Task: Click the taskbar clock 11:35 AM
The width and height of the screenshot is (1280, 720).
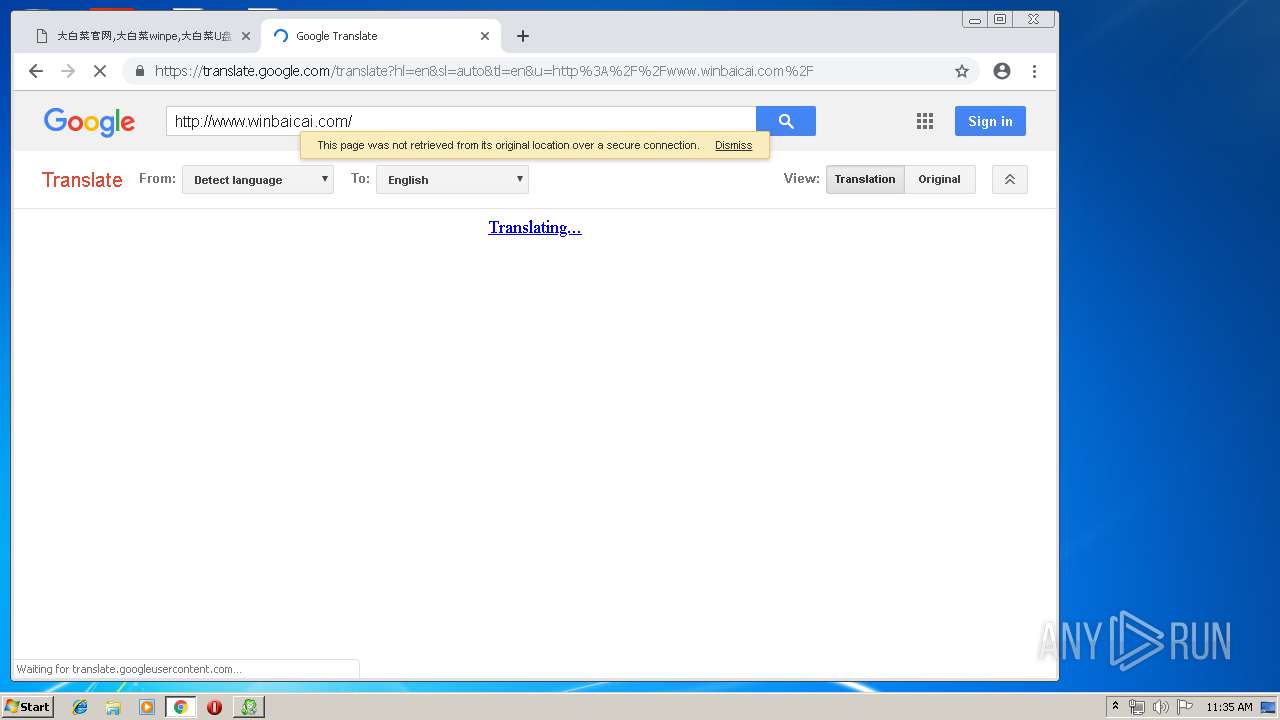Action: [1229, 707]
